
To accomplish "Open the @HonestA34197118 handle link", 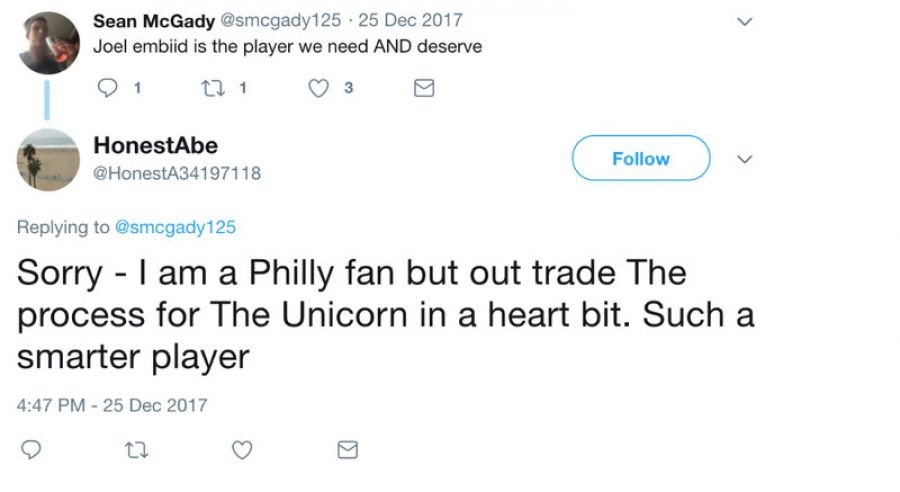I will click(x=176, y=173).
